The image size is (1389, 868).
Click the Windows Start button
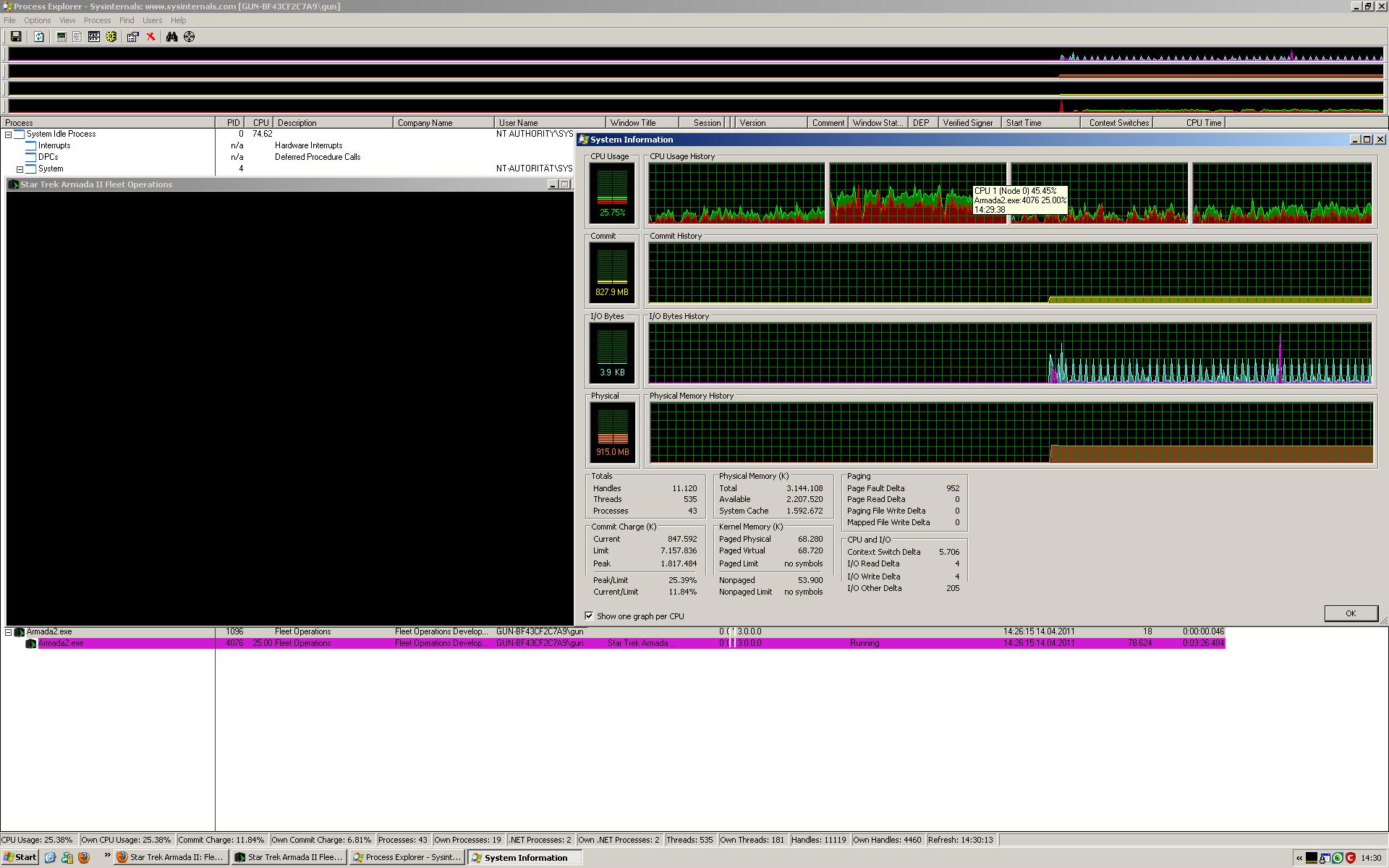coord(20,857)
